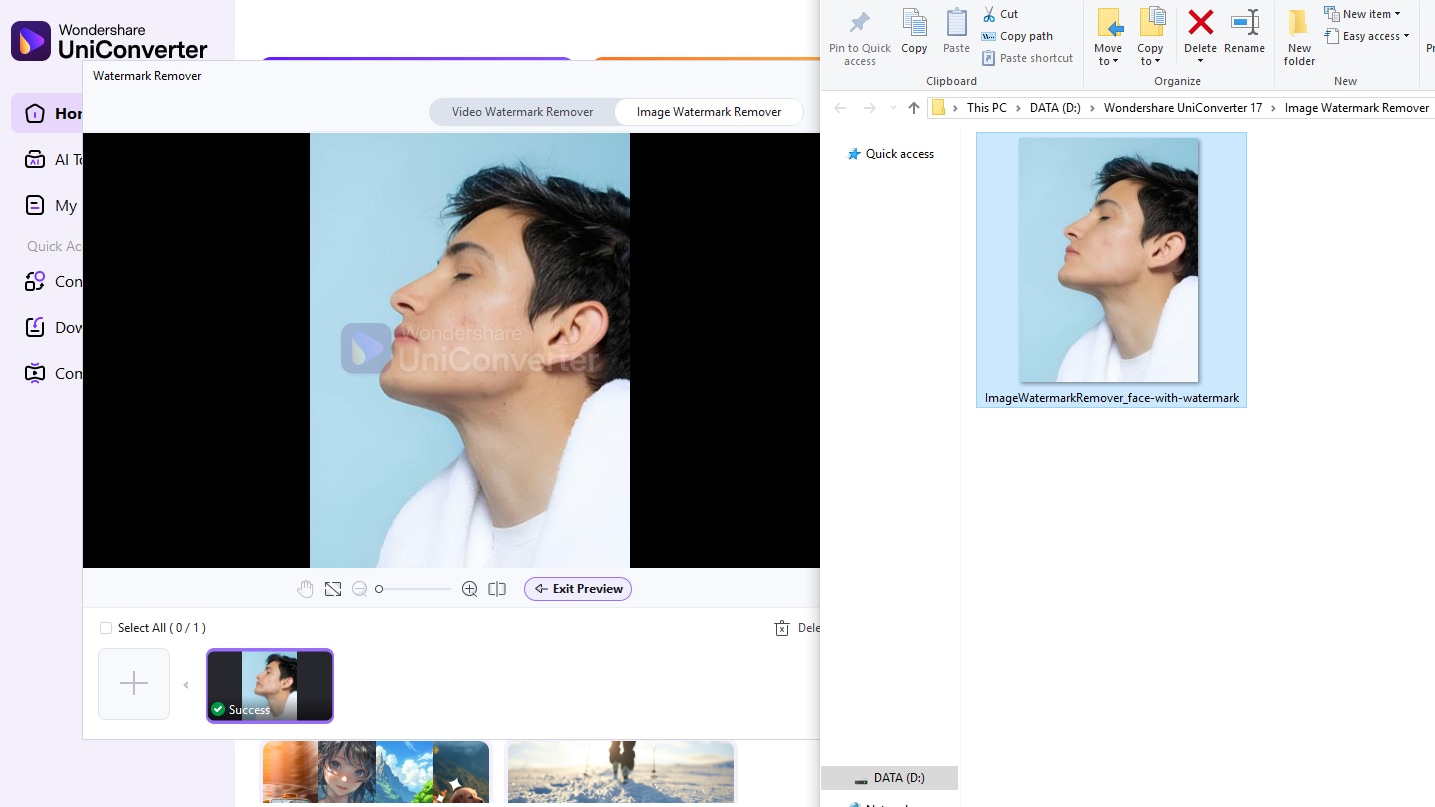Click Rename in the Explorer ribbon
The image size is (1435, 807).
(x=1245, y=32)
